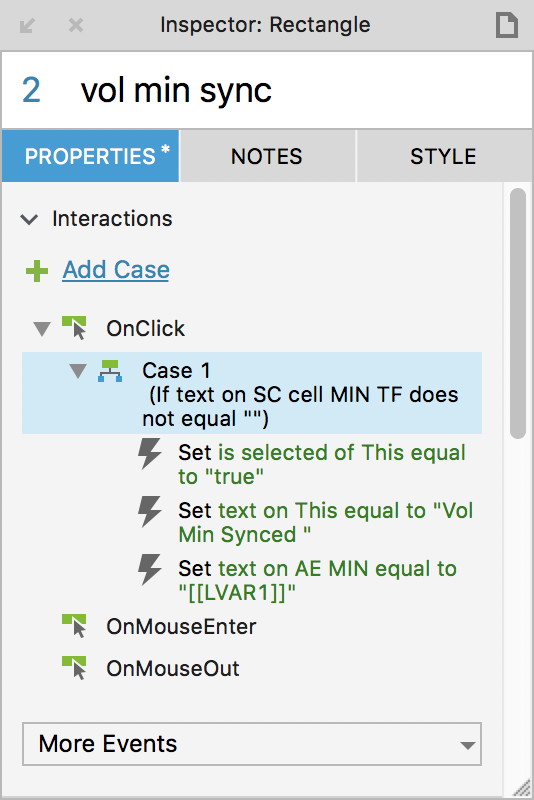Screen dimensions: 534x800
Task: Click the pop-out arrow icon in header
Action: (27, 25)
